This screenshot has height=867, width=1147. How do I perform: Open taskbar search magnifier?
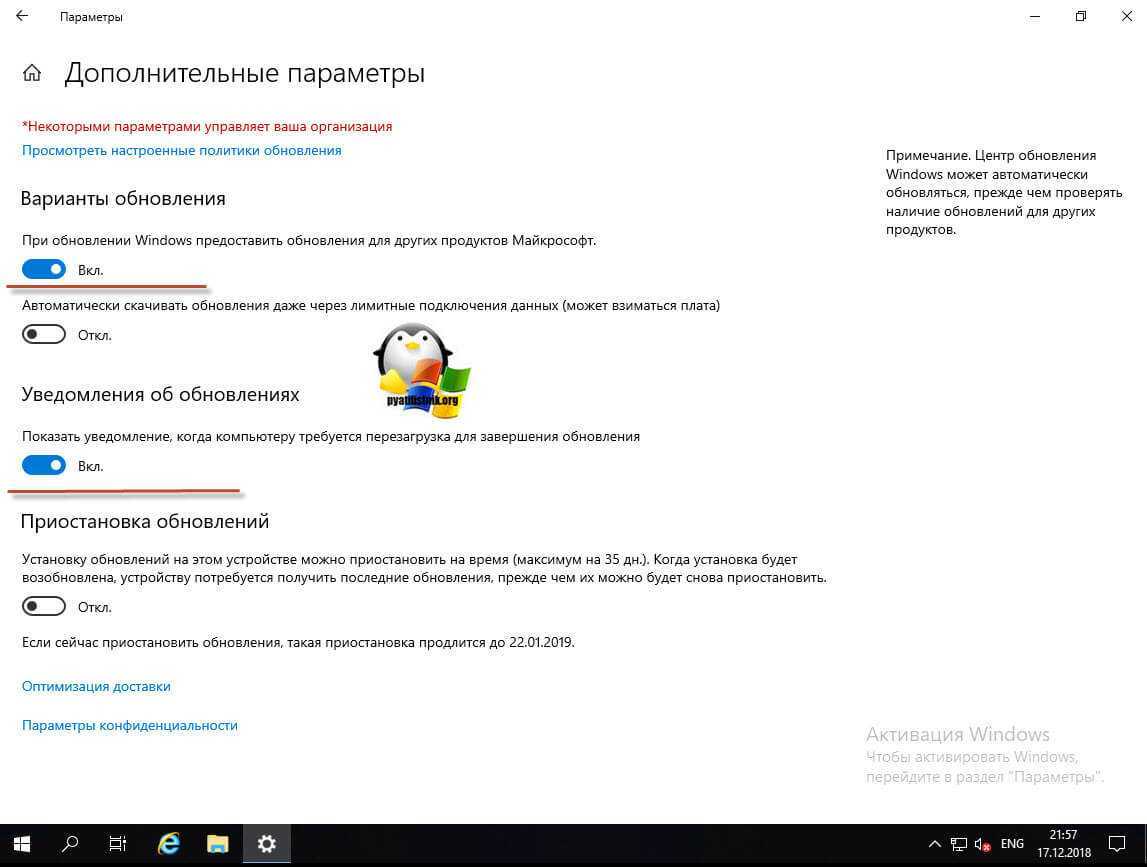coord(70,844)
